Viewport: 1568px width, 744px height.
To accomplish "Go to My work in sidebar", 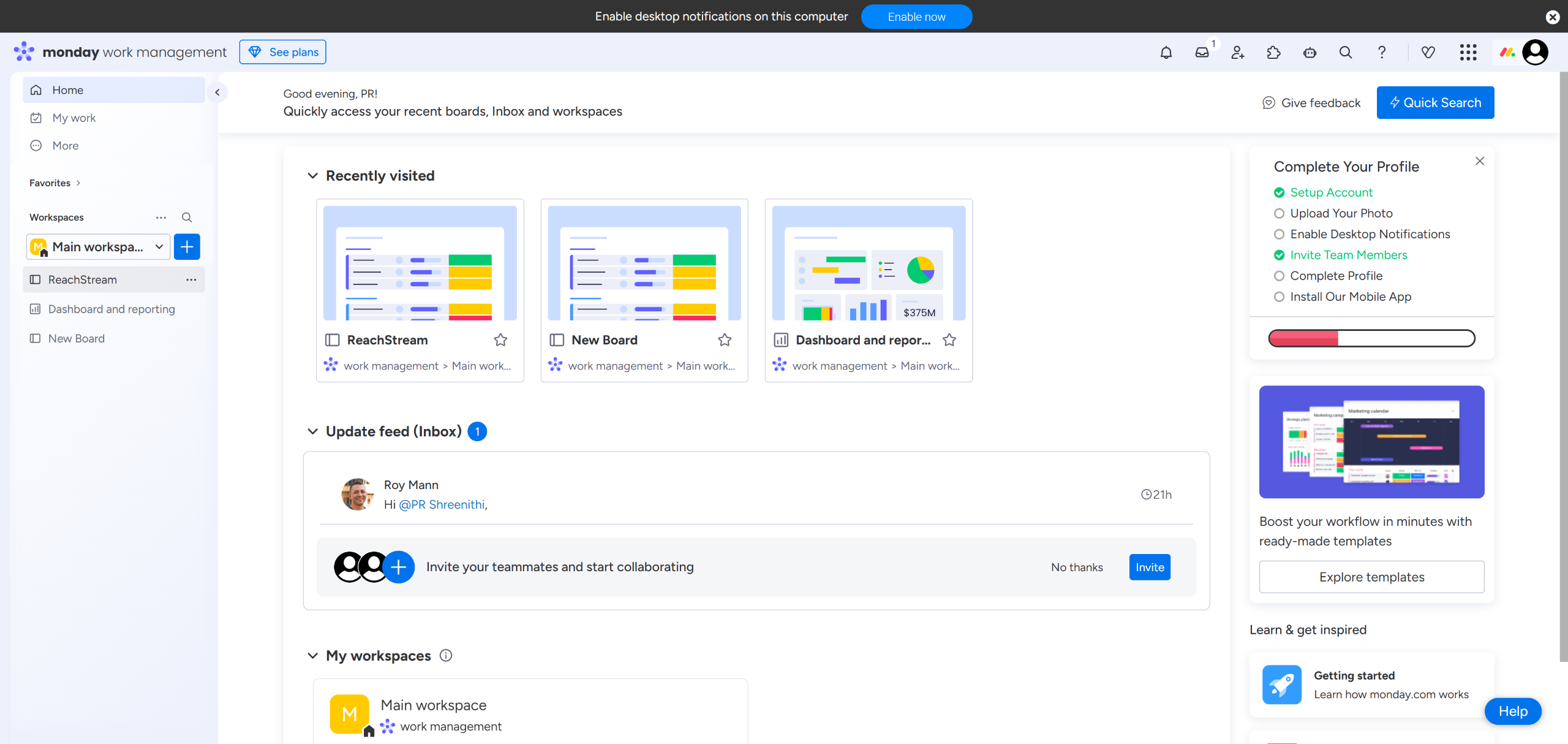I will [x=74, y=118].
